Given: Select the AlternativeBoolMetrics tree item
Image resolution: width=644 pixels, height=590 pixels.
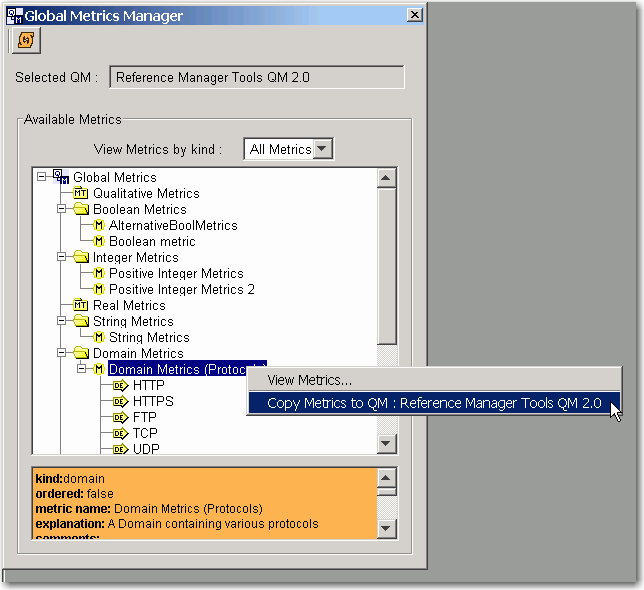Looking at the screenshot, I should (173, 225).
